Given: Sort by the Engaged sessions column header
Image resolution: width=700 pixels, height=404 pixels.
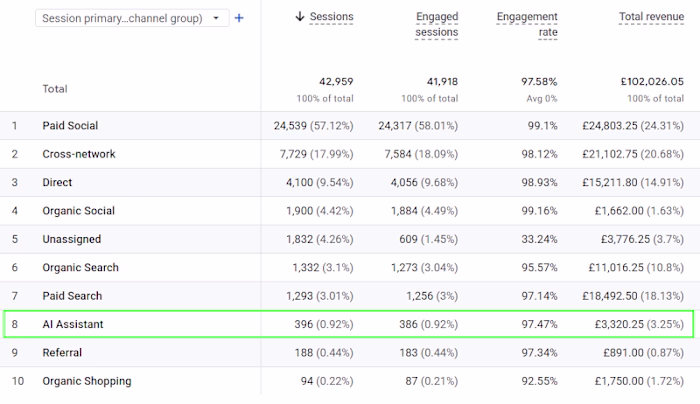Looking at the screenshot, I should click(437, 24).
